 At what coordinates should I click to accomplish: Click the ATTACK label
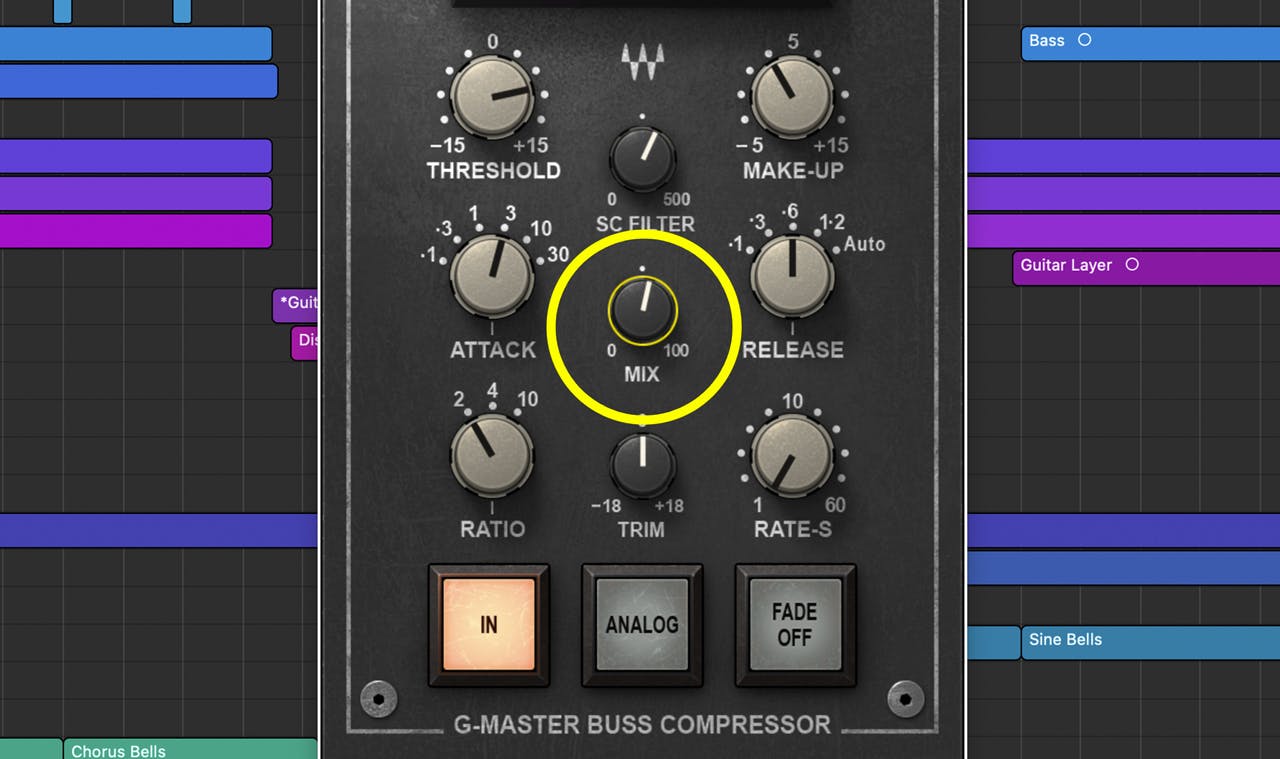(493, 350)
